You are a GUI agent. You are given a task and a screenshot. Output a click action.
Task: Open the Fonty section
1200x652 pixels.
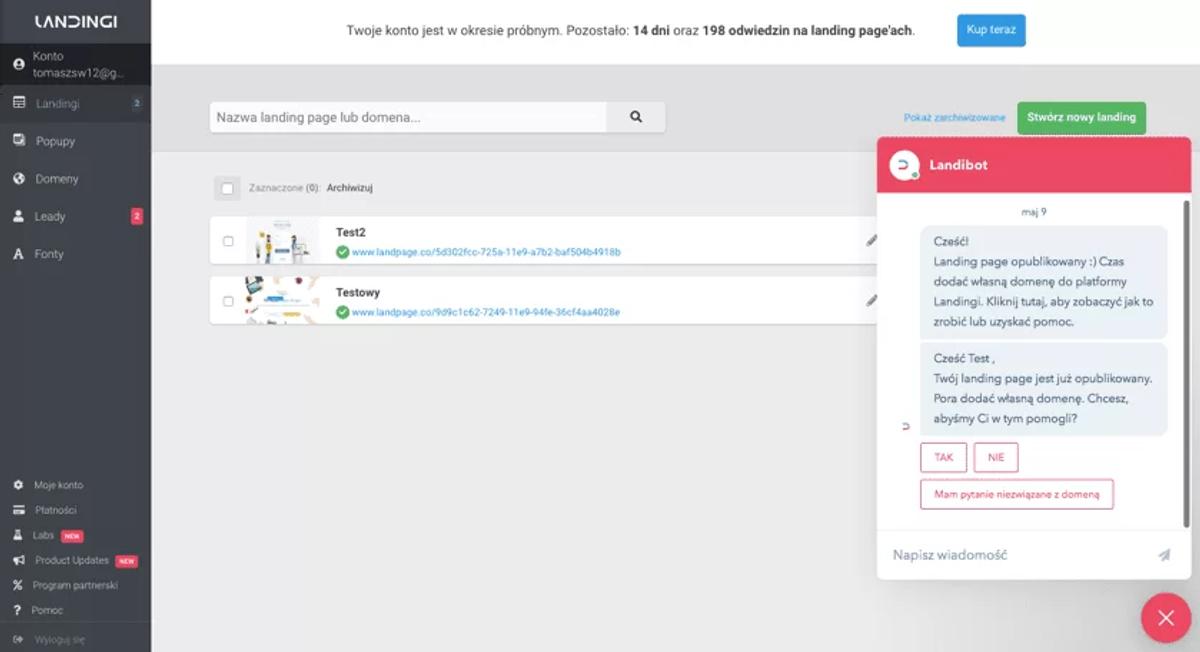tap(75, 254)
